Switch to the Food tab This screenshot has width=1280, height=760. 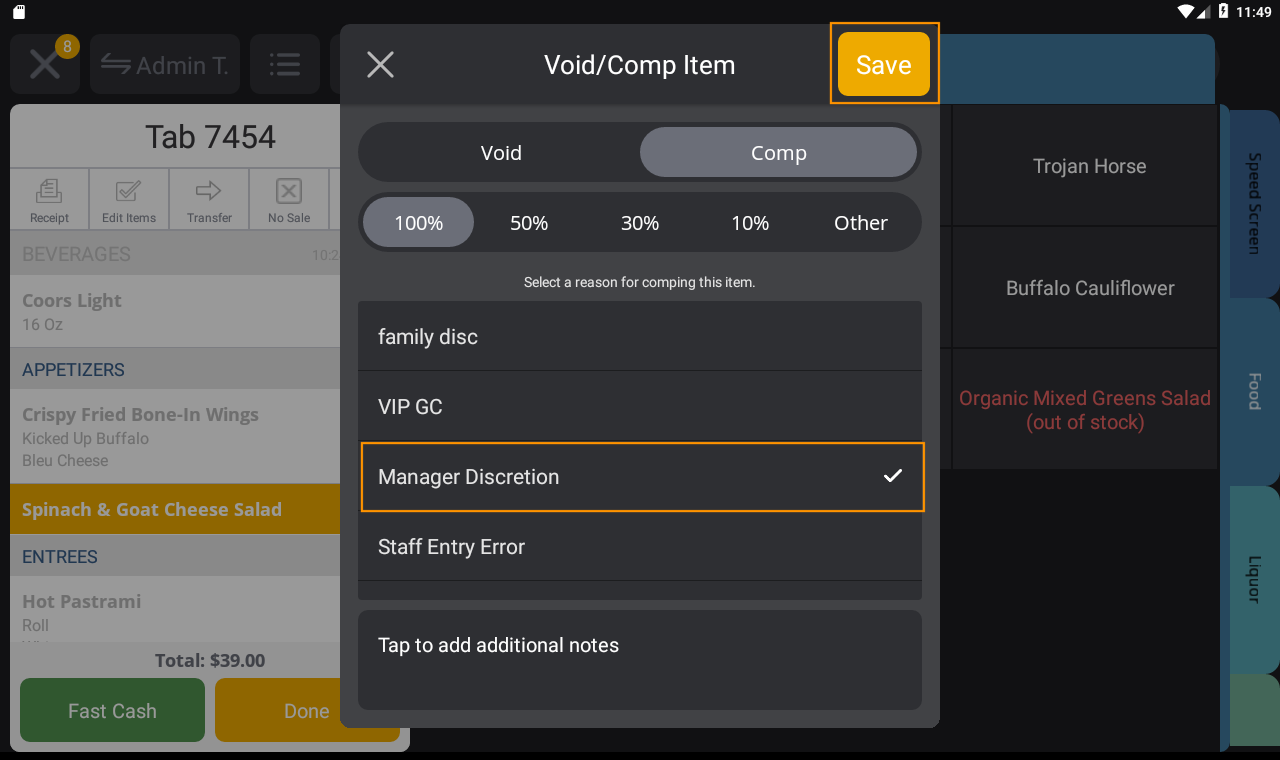click(1253, 393)
